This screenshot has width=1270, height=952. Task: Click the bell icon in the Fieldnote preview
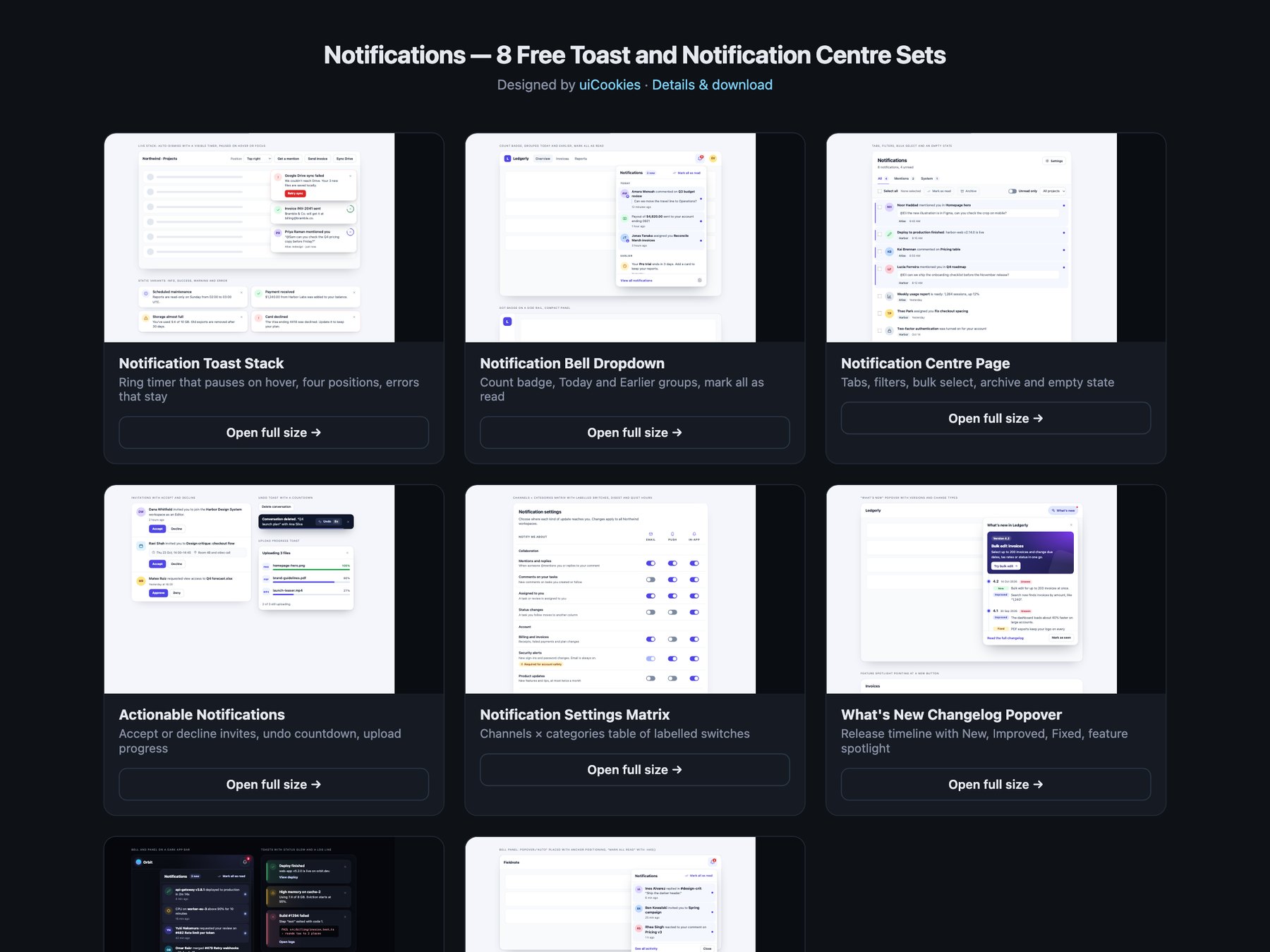coord(713,862)
